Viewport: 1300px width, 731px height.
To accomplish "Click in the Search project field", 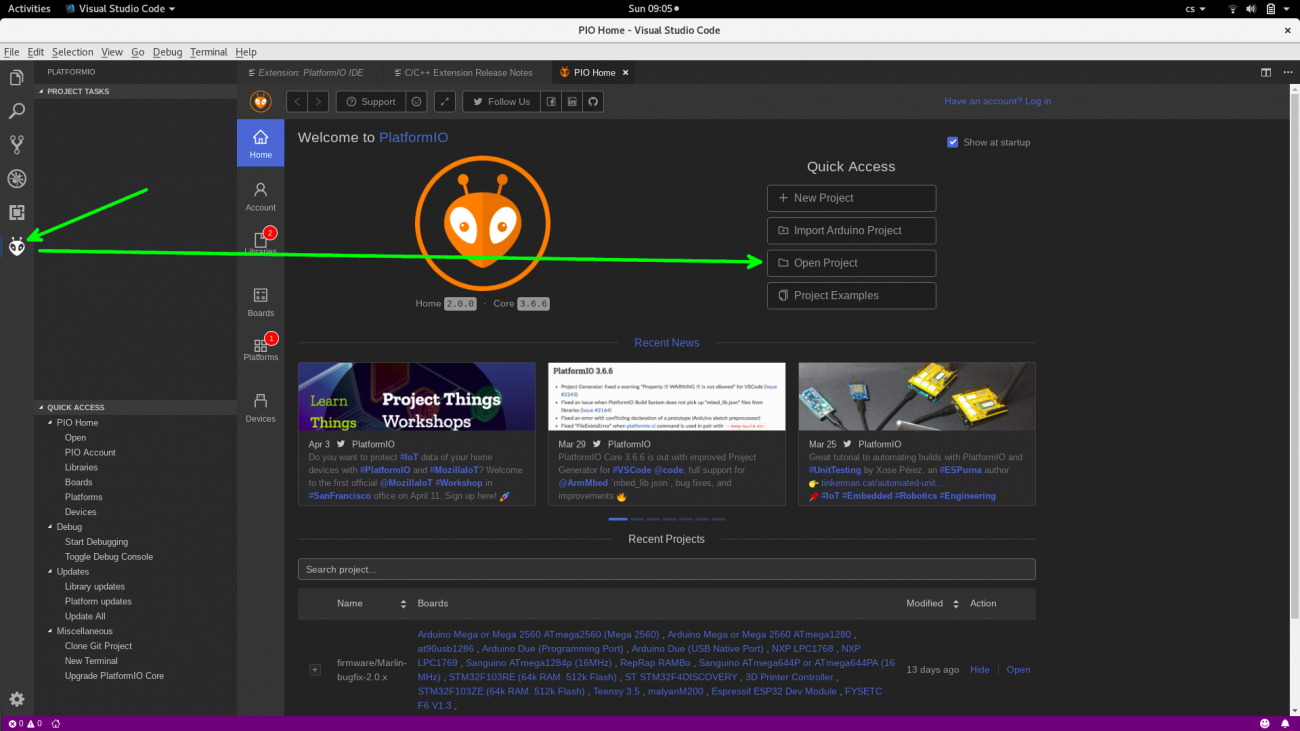I will tap(666, 569).
